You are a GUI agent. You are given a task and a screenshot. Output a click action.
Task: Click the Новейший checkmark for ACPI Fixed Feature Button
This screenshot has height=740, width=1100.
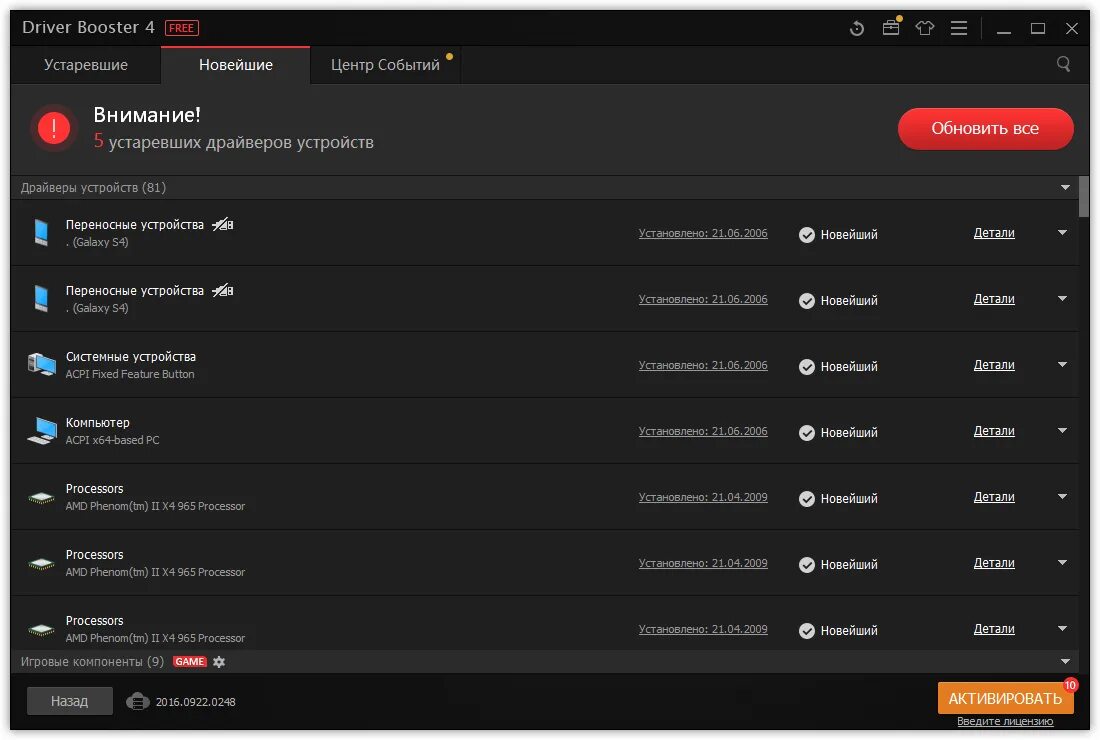[x=807, y=366]
